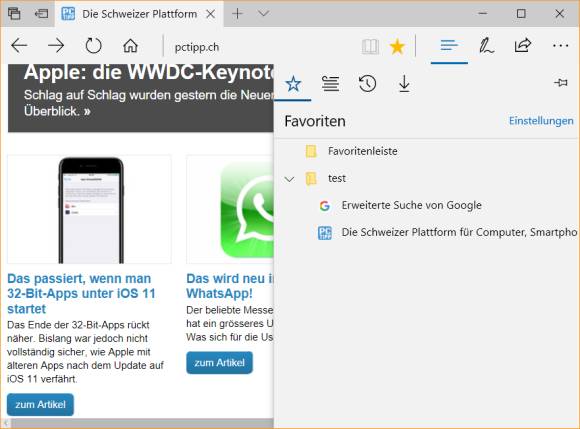Toggle Reading view book icon

coord(370,47)
